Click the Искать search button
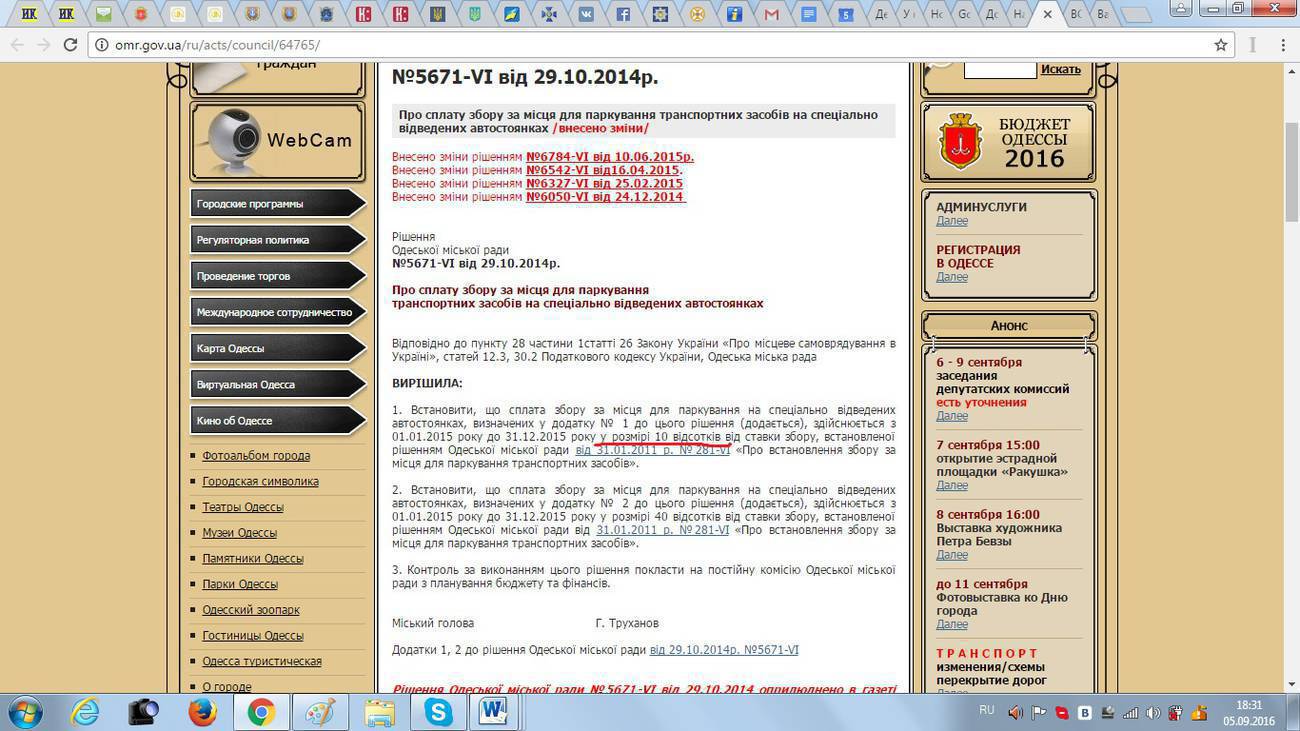 pyautogui.click(x=1060, y=69)
